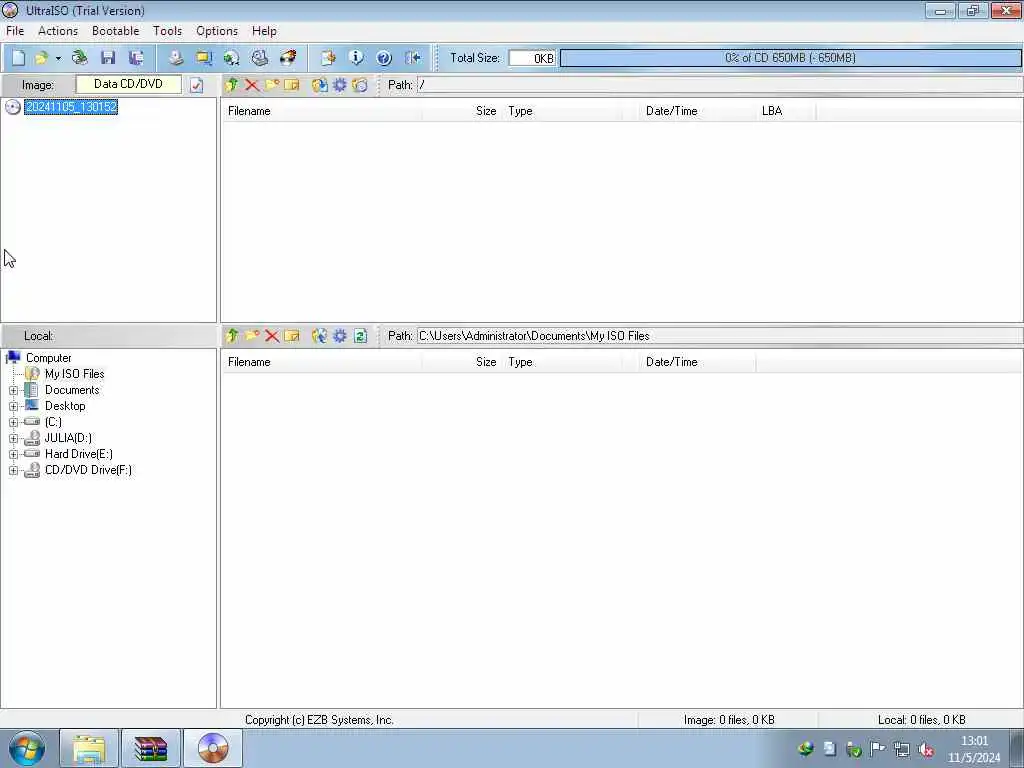
Task: Click the Up arrow icon in local toolbar
Action: [x=232, y=336]
